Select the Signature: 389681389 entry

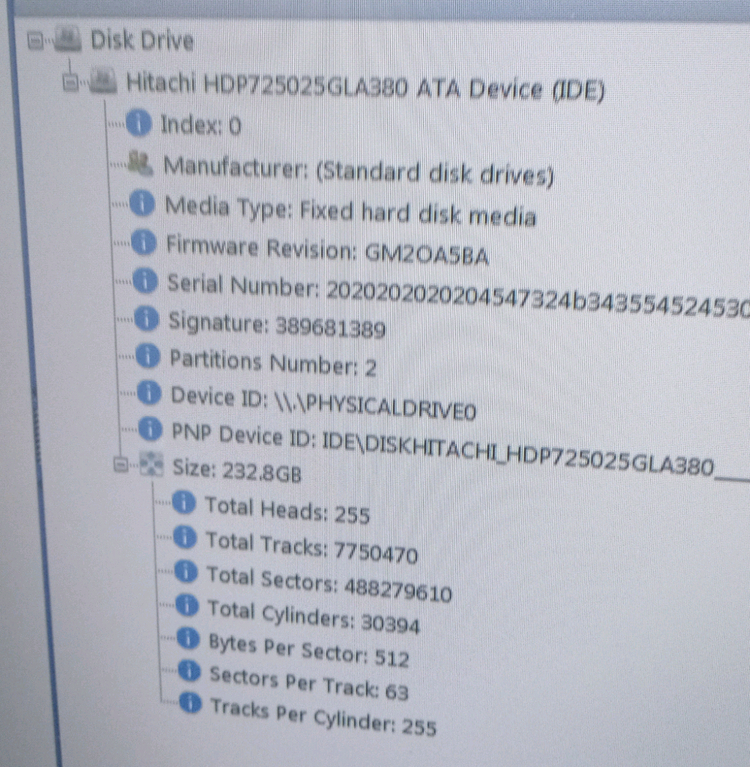coord(277,325)
